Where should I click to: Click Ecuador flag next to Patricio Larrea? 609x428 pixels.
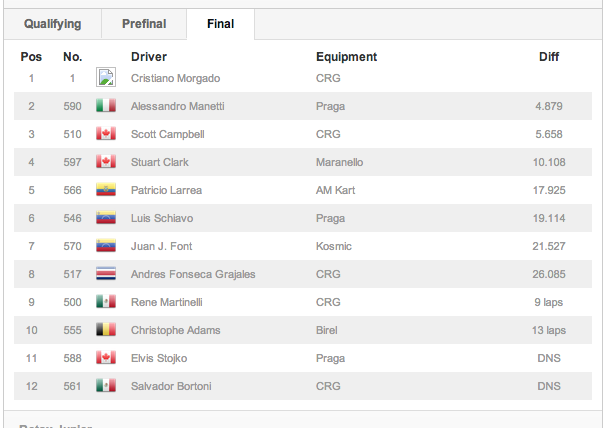tap(105, 190)
